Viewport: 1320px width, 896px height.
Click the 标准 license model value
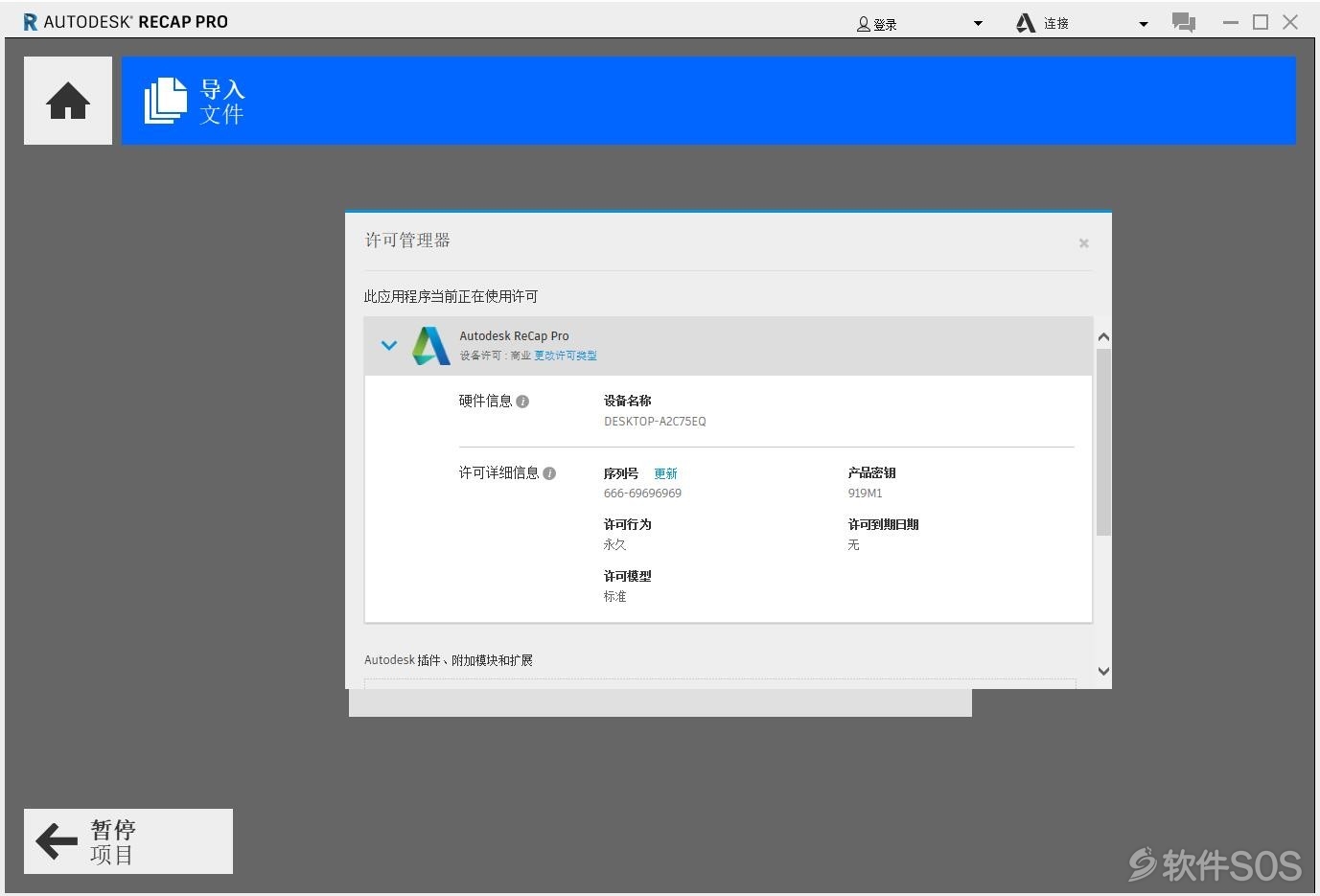click(x=614, y=596)
